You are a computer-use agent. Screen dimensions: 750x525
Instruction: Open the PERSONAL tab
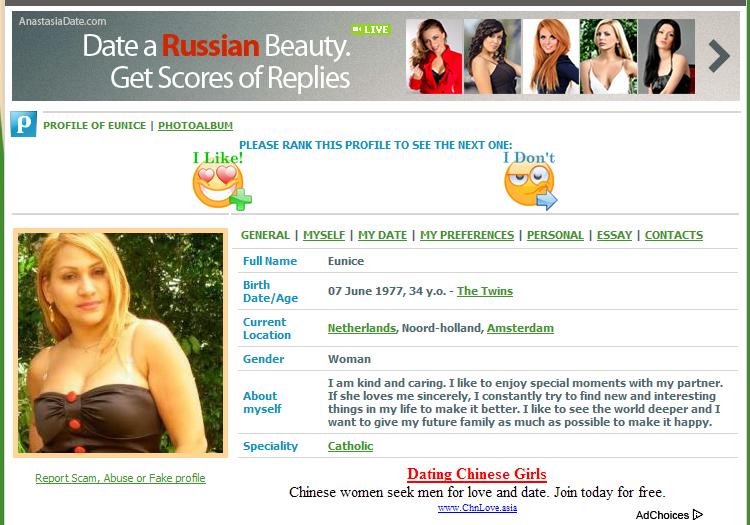pyautogui.click(x=555, y=235)
